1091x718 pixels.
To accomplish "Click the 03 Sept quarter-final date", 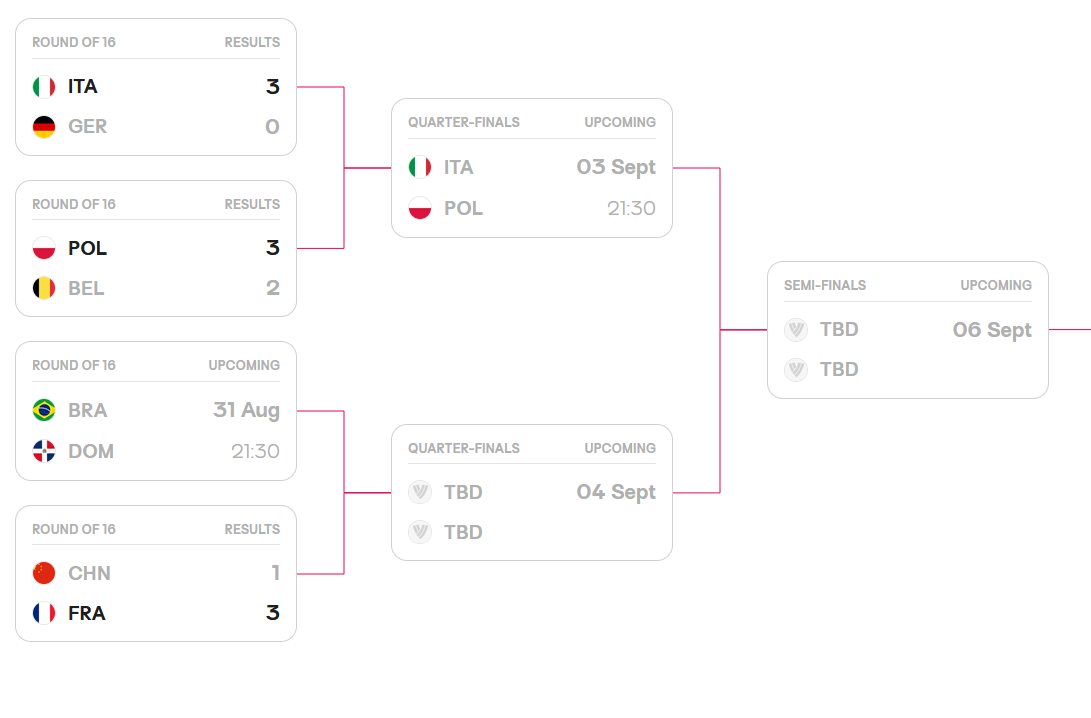I will pos(616,167).
